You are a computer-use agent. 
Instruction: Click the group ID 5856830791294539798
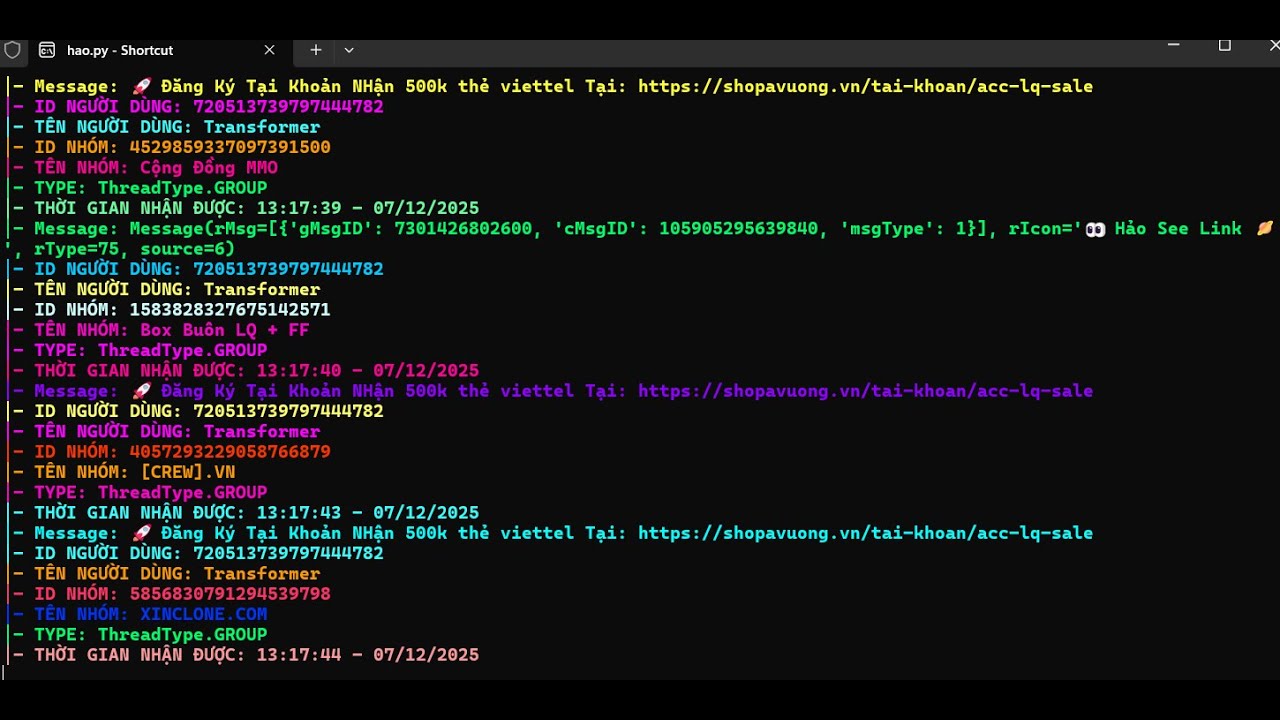coord(230,594)
